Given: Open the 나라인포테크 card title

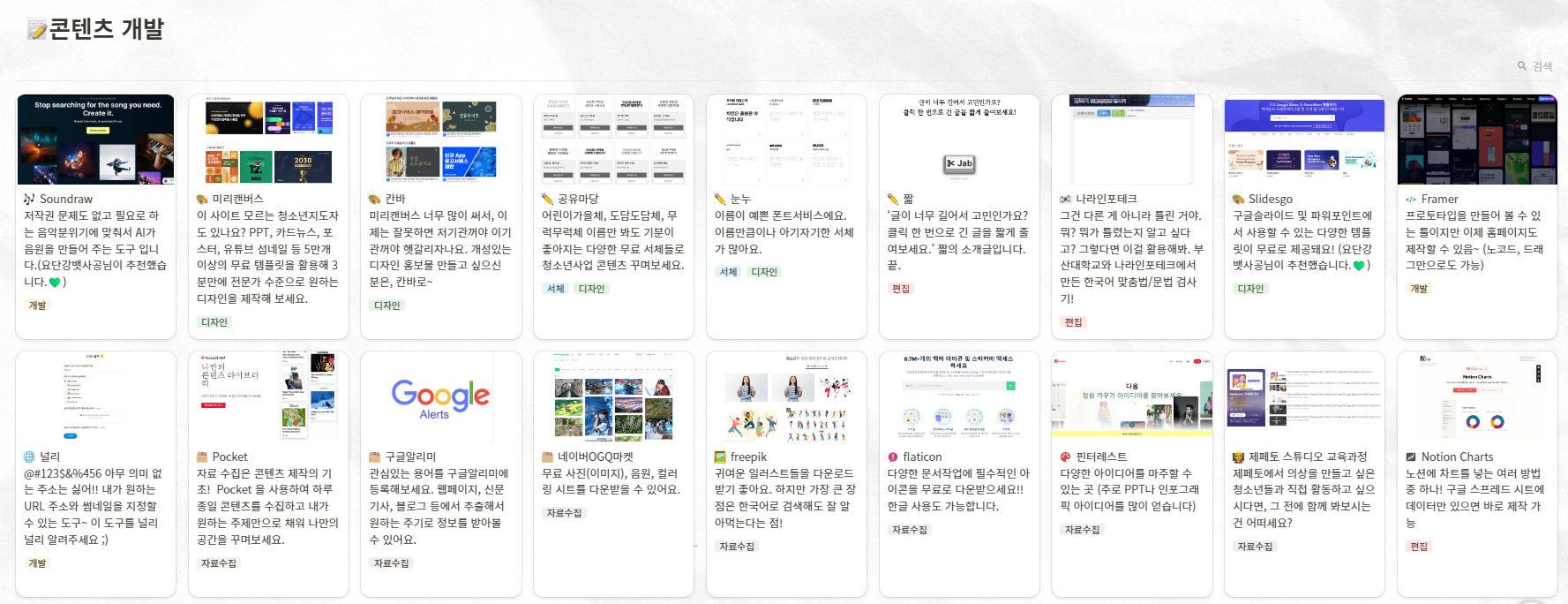Looking at the screenshot, I should (x=1107, y=200).
